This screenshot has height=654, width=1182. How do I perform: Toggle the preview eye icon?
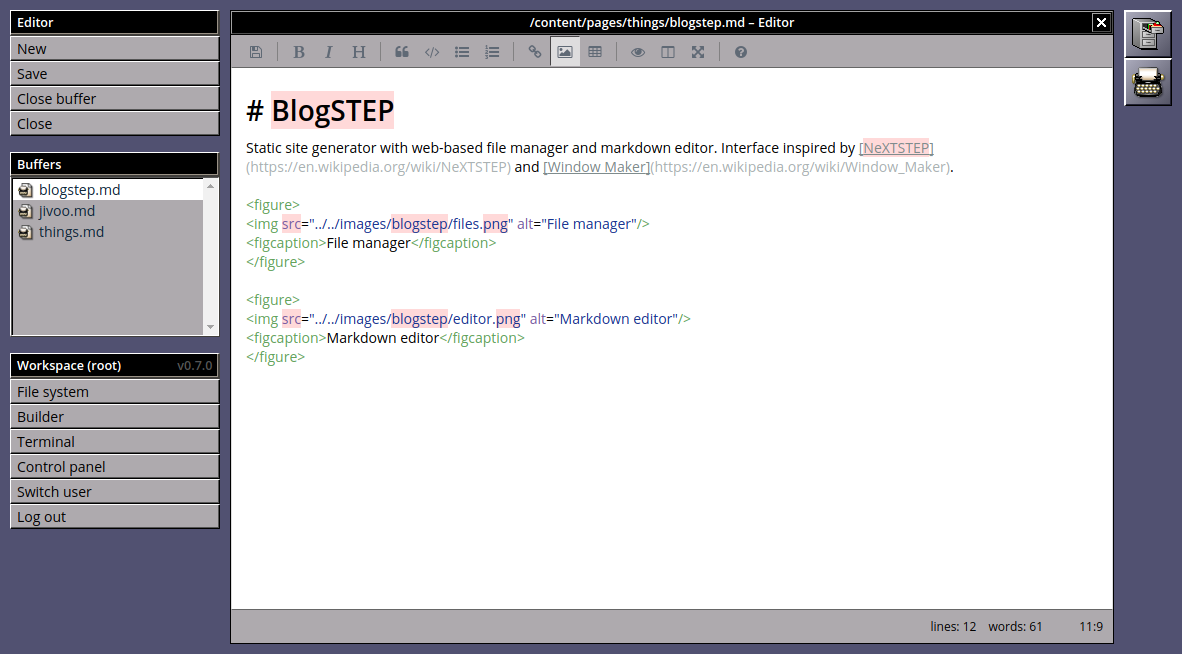pos(638,52)
